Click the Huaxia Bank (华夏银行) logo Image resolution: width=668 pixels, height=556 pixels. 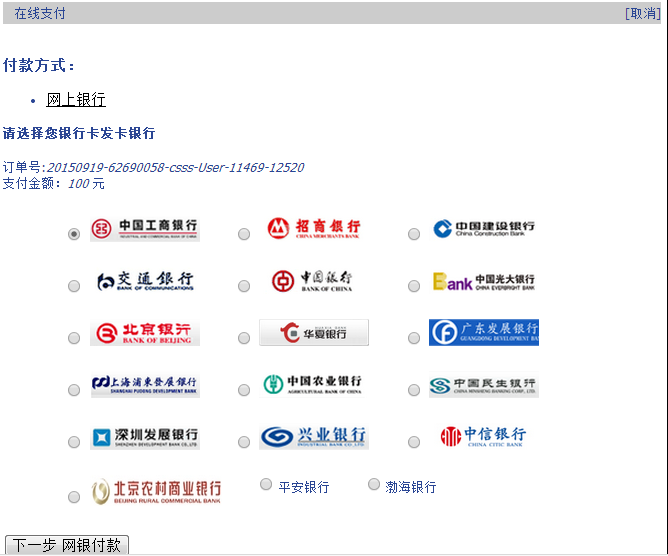click(314, 333)
